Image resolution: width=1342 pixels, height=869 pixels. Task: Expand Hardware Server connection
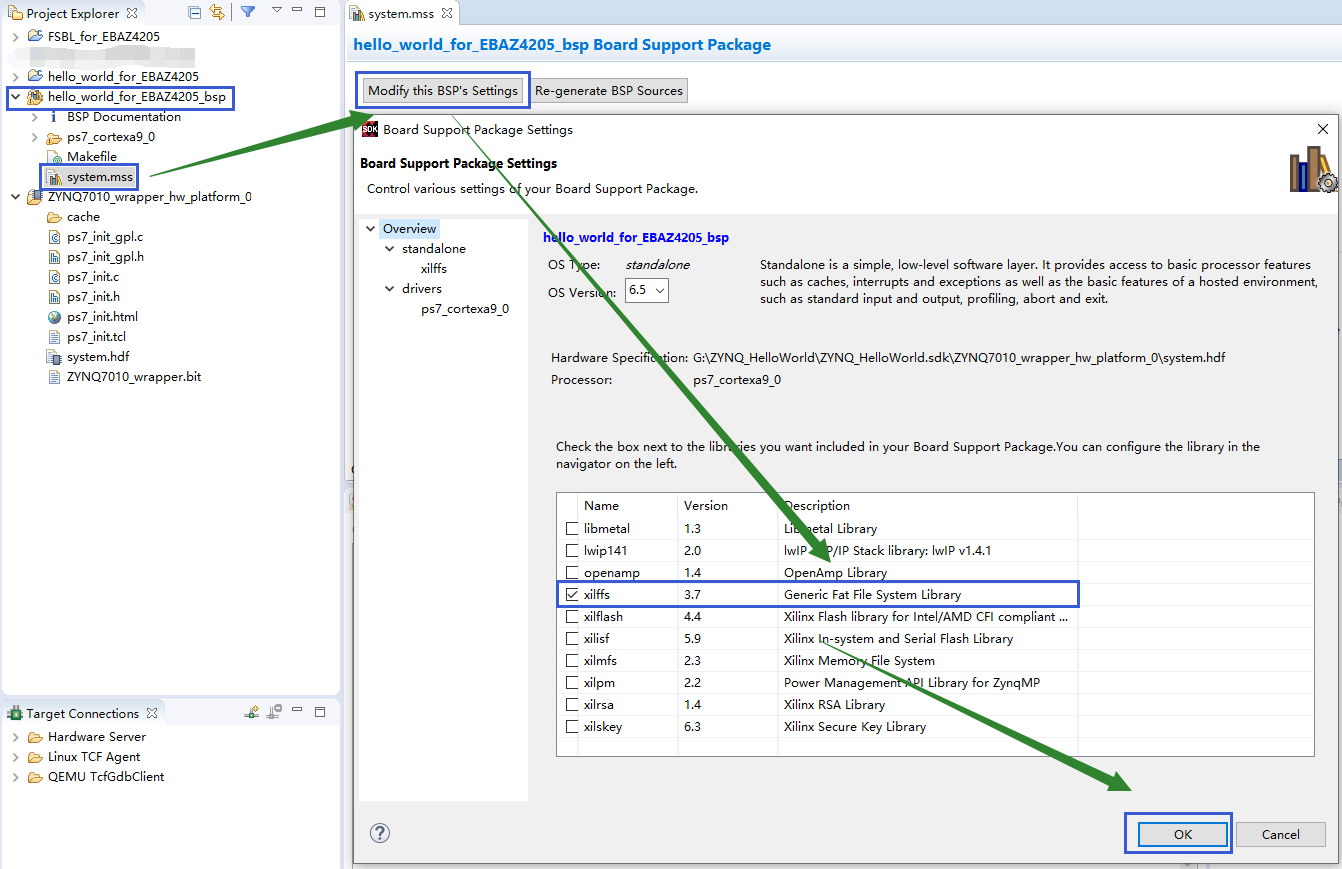point(15,736)
